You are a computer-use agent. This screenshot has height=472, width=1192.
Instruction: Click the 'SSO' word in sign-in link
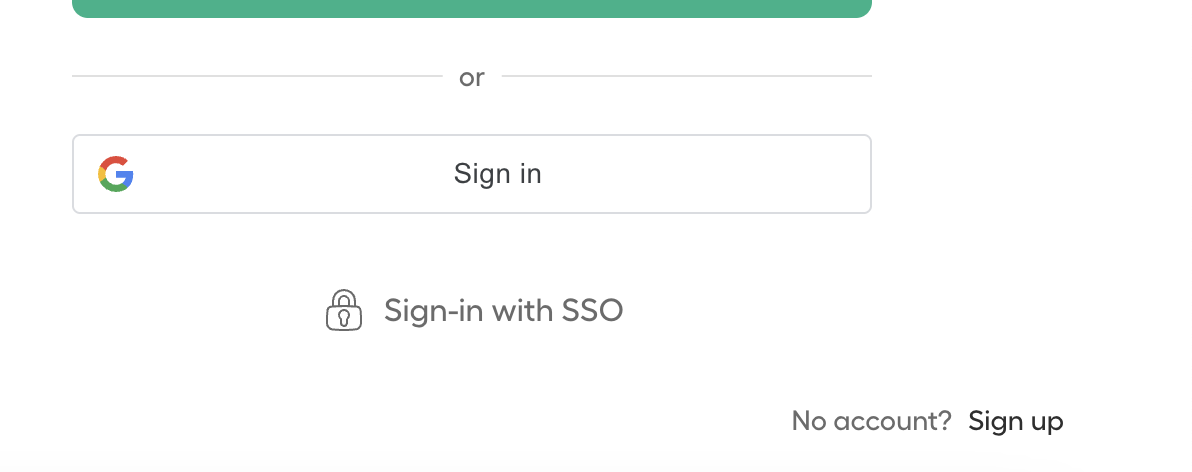592,310
